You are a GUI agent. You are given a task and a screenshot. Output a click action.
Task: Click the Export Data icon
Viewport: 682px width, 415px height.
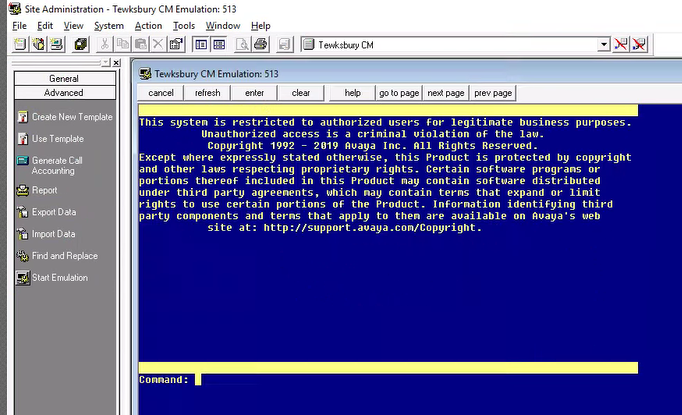click(22, 212)
